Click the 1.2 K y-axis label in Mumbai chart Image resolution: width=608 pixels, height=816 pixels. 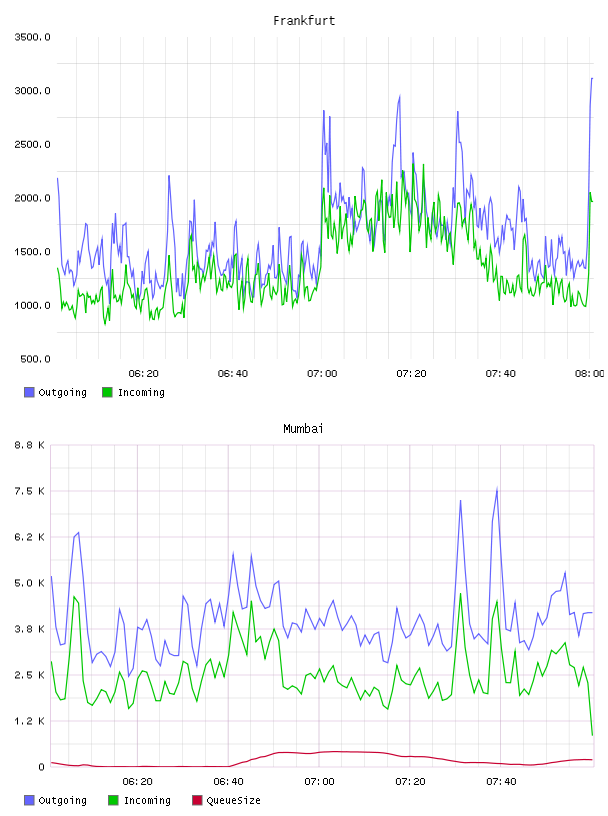[x=29, y=721]
